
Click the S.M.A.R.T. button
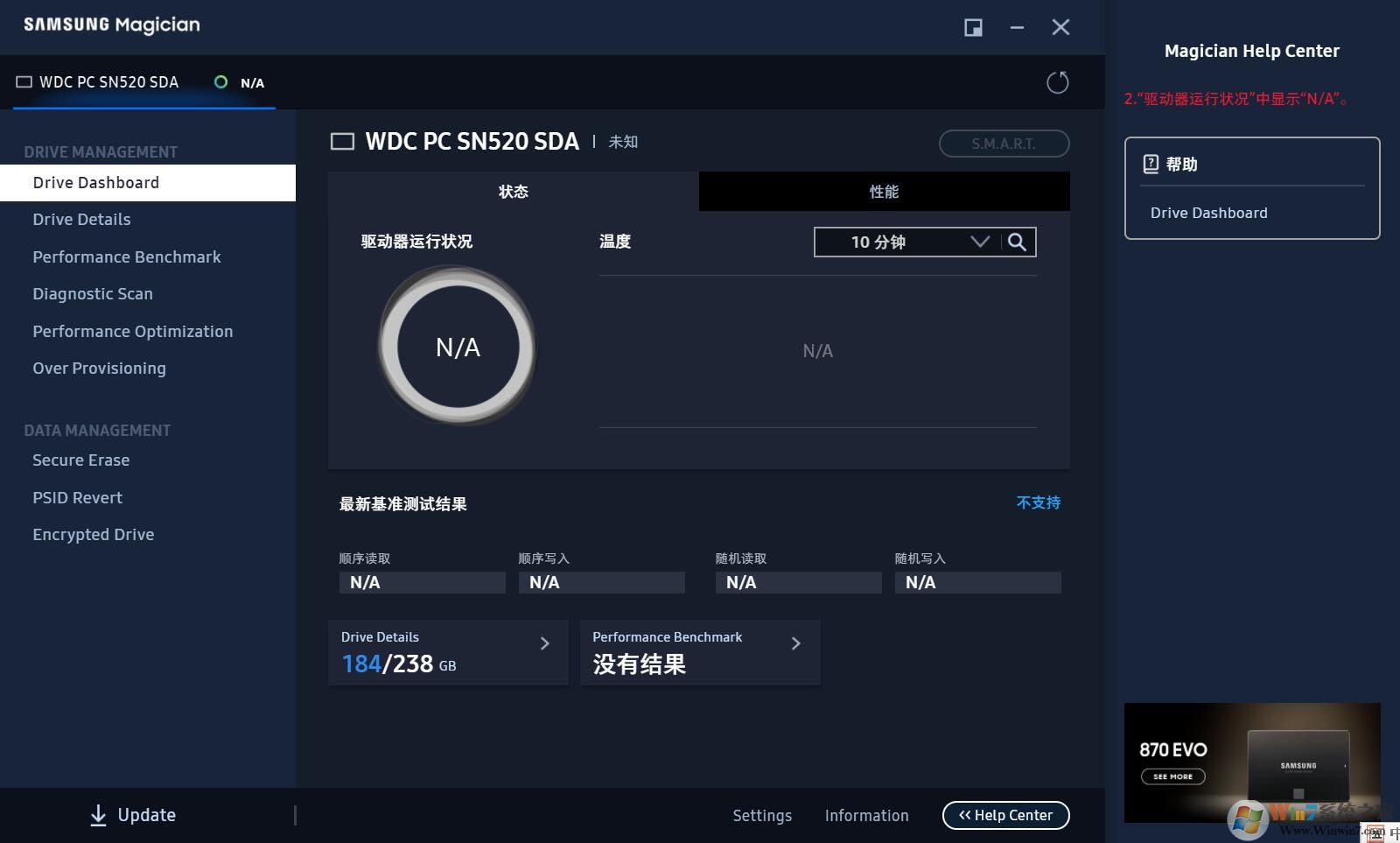(x=1004, y=144)
